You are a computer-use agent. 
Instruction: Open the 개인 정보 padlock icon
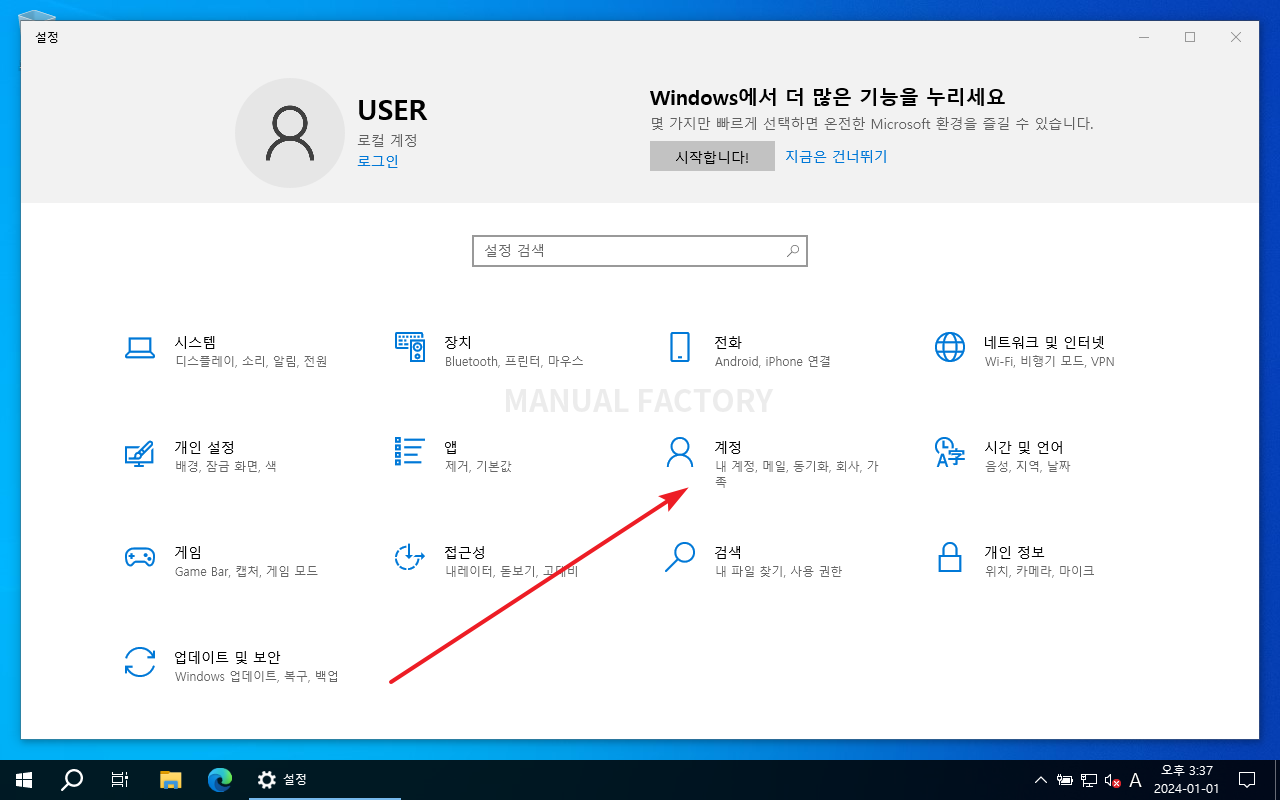click(950, 557)
